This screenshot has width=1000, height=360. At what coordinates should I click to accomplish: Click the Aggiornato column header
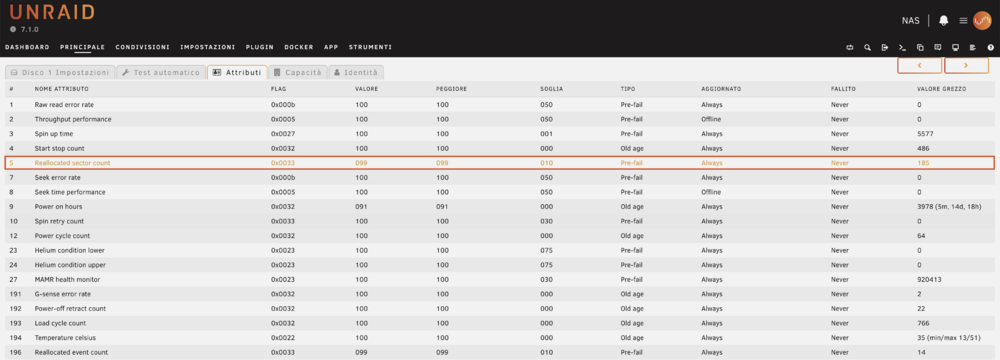pos(721,89)
